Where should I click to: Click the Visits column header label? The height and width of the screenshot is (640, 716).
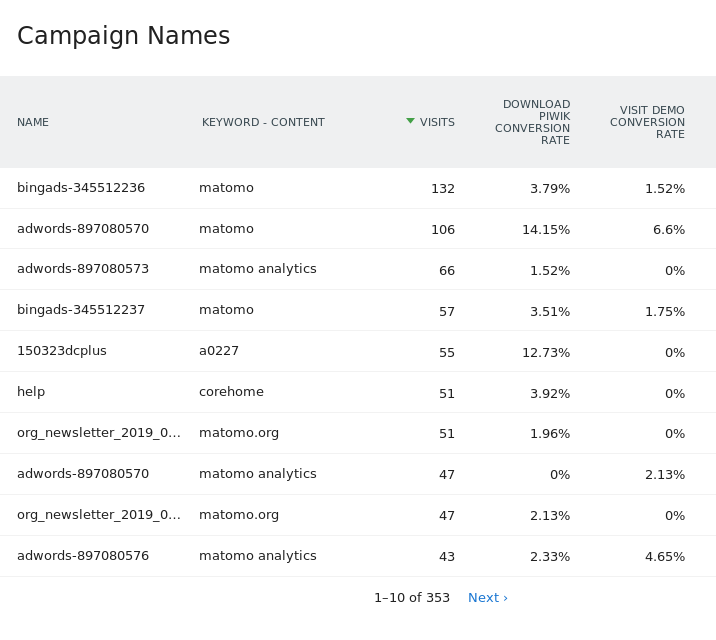coord(437,122)
